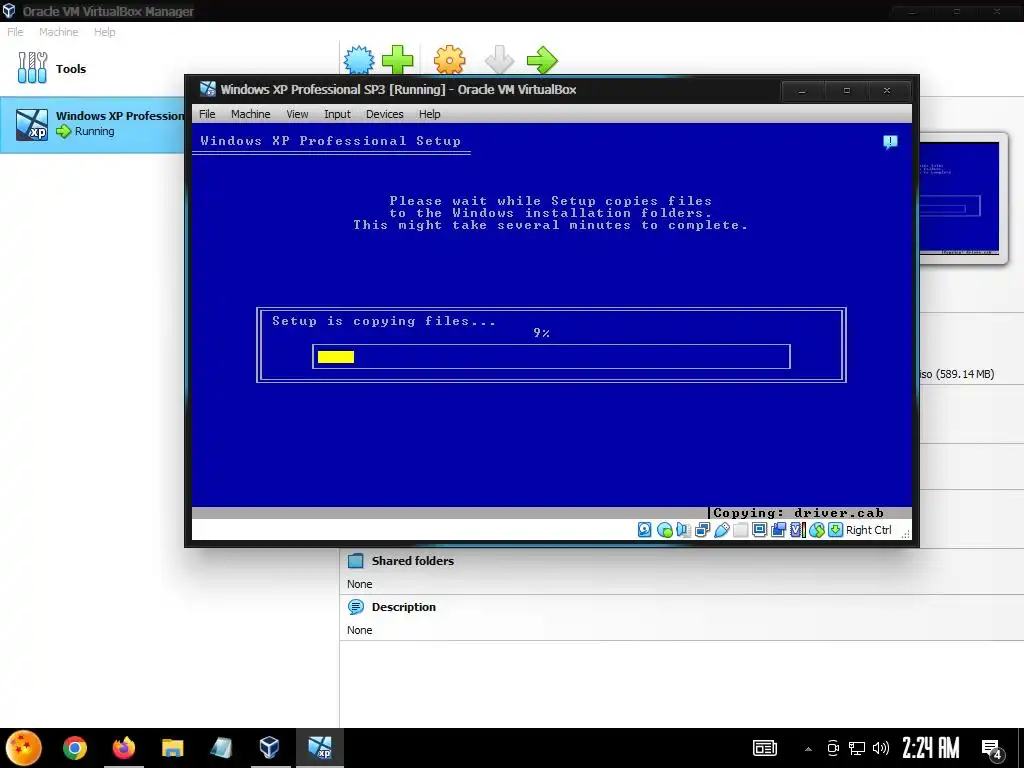1024x768 pixels.
Task: Open the Input menu of the VM window
Action: tap(337, 114)
